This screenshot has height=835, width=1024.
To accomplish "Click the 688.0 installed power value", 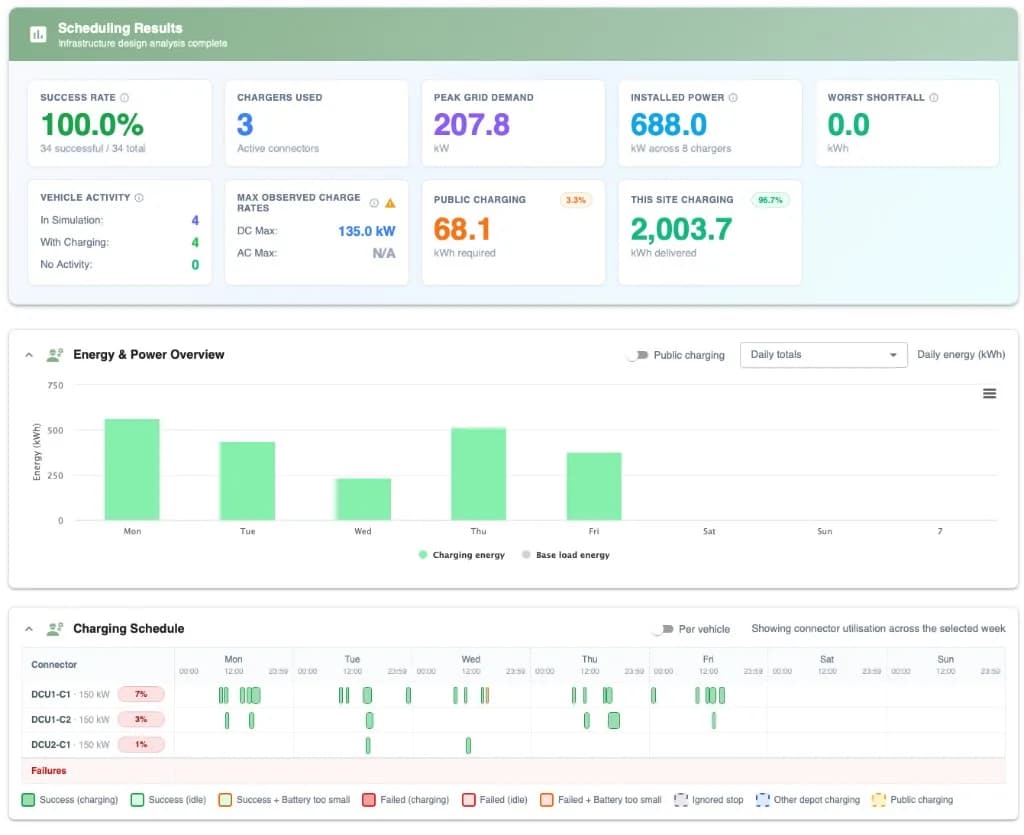I will tap(669, 125).
